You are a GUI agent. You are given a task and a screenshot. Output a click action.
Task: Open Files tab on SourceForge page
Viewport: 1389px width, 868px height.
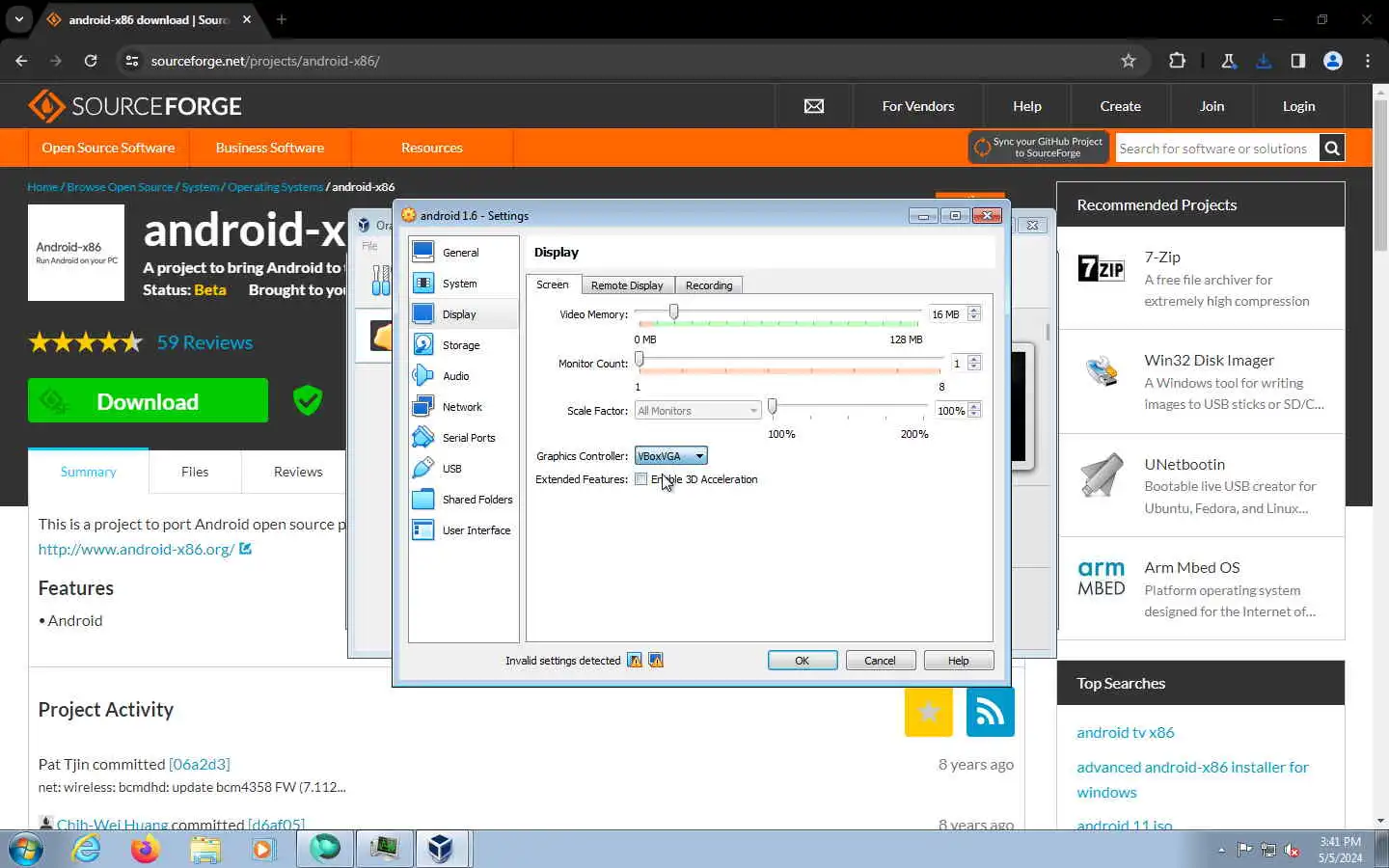tap(195, 472)
